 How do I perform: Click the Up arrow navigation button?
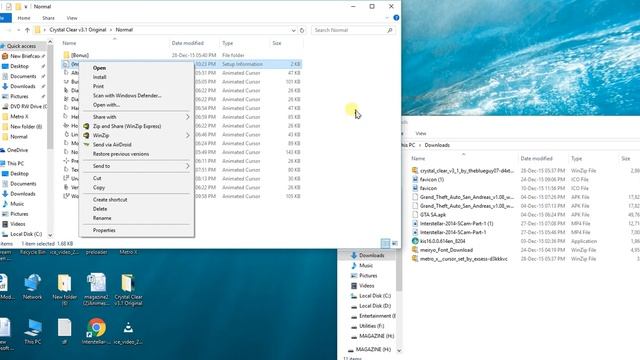27,30
